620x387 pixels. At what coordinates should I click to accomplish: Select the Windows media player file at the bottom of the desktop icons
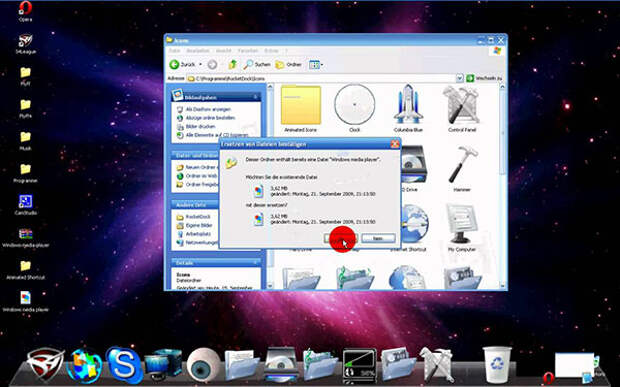[x=25, y=302]
